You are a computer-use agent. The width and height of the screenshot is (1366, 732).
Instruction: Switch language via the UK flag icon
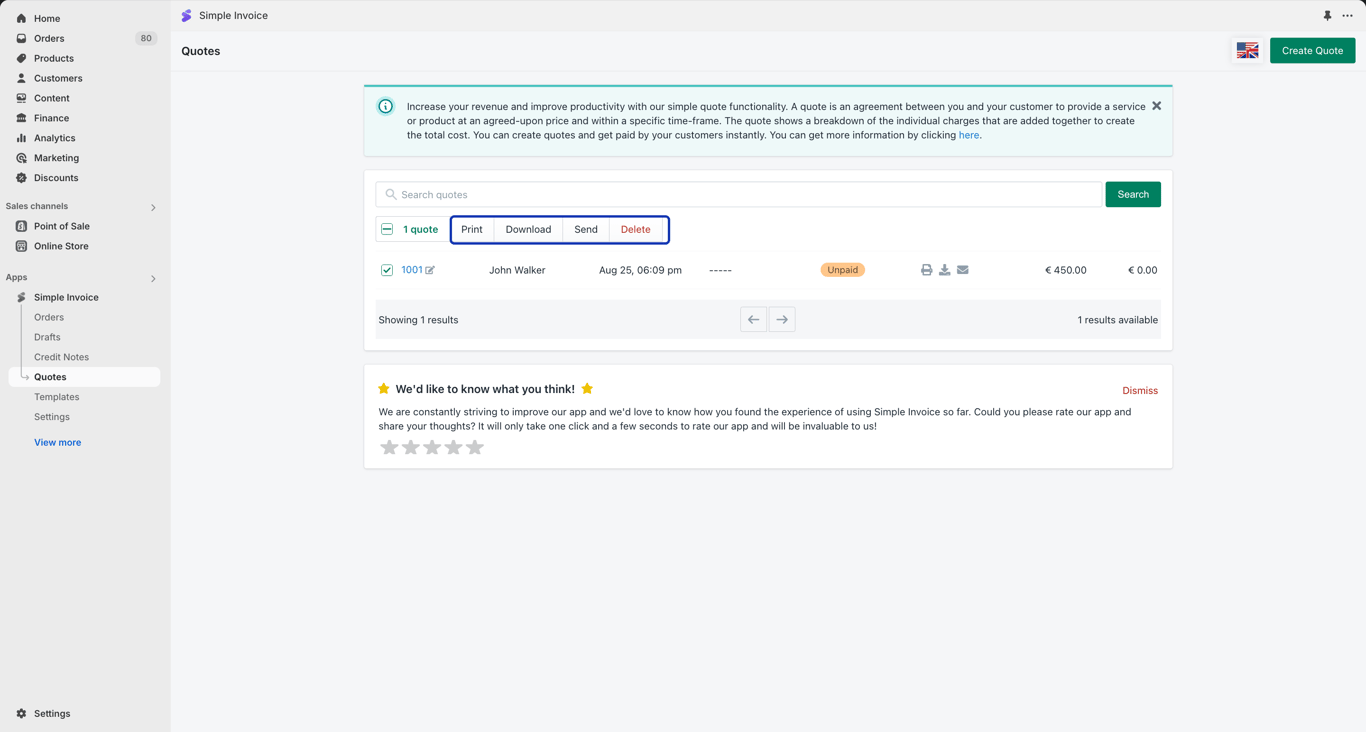click(1247, 51)
